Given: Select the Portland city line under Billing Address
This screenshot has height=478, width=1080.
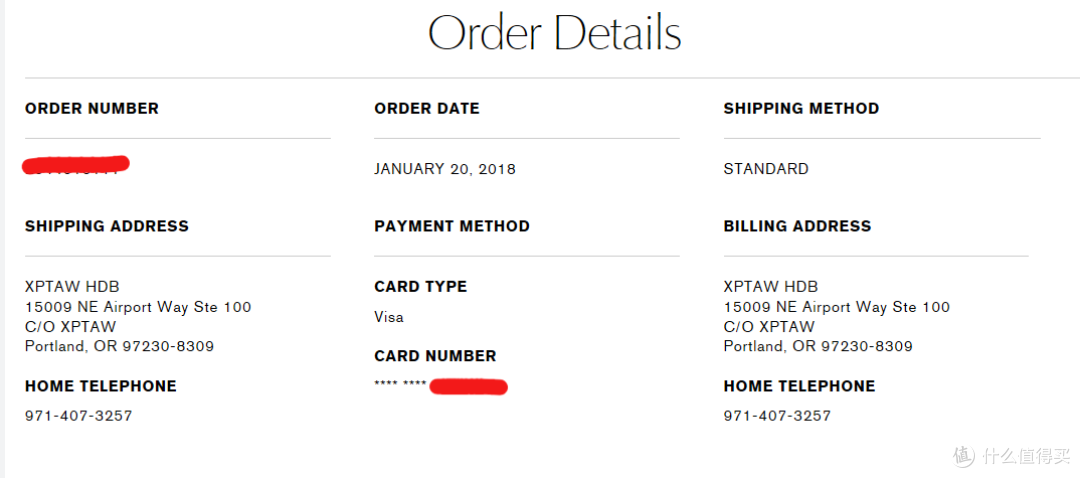Looking at the screenshot, I should [818, 347].
